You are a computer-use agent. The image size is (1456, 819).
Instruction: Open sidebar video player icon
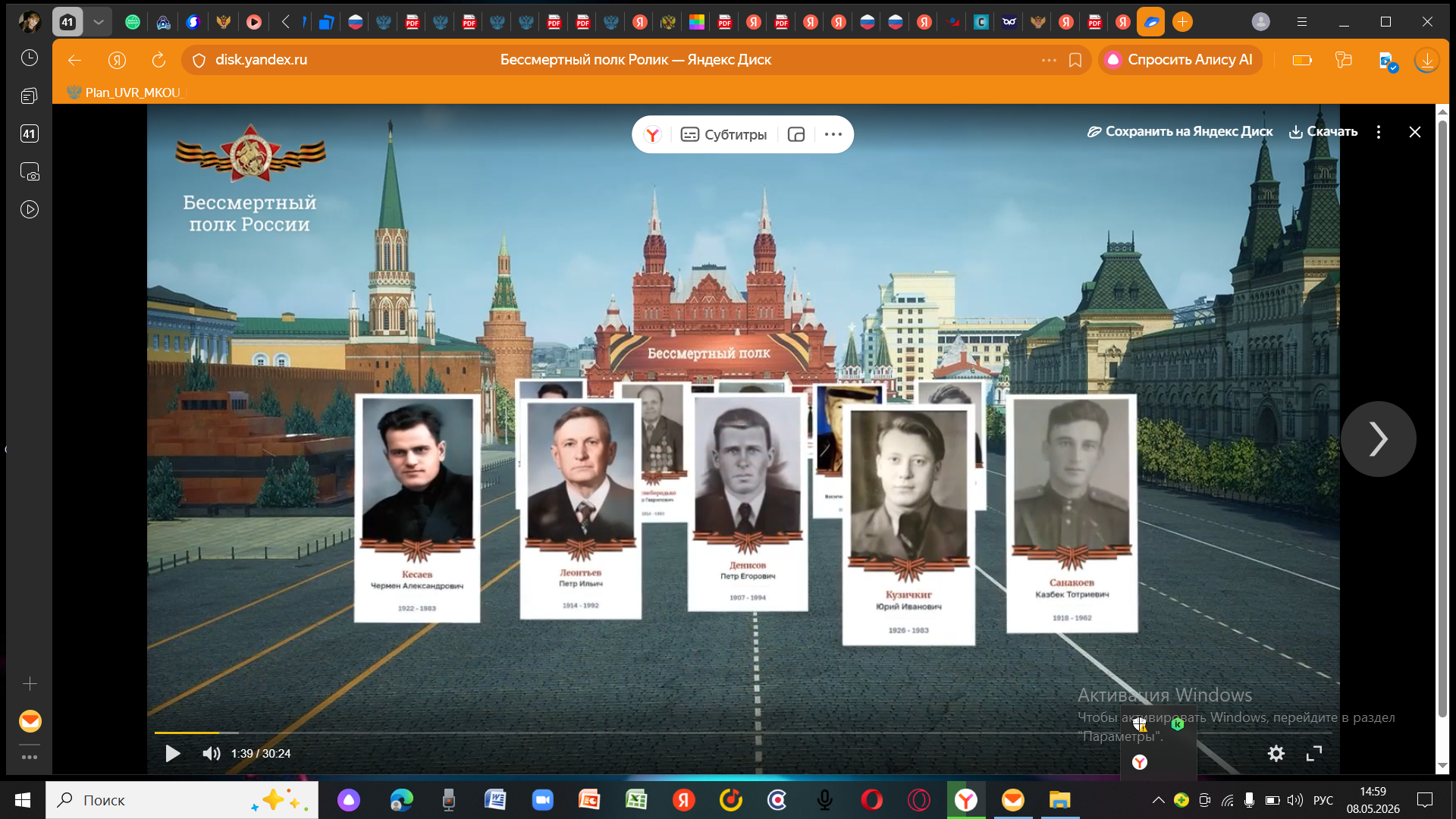pos(30,209)
